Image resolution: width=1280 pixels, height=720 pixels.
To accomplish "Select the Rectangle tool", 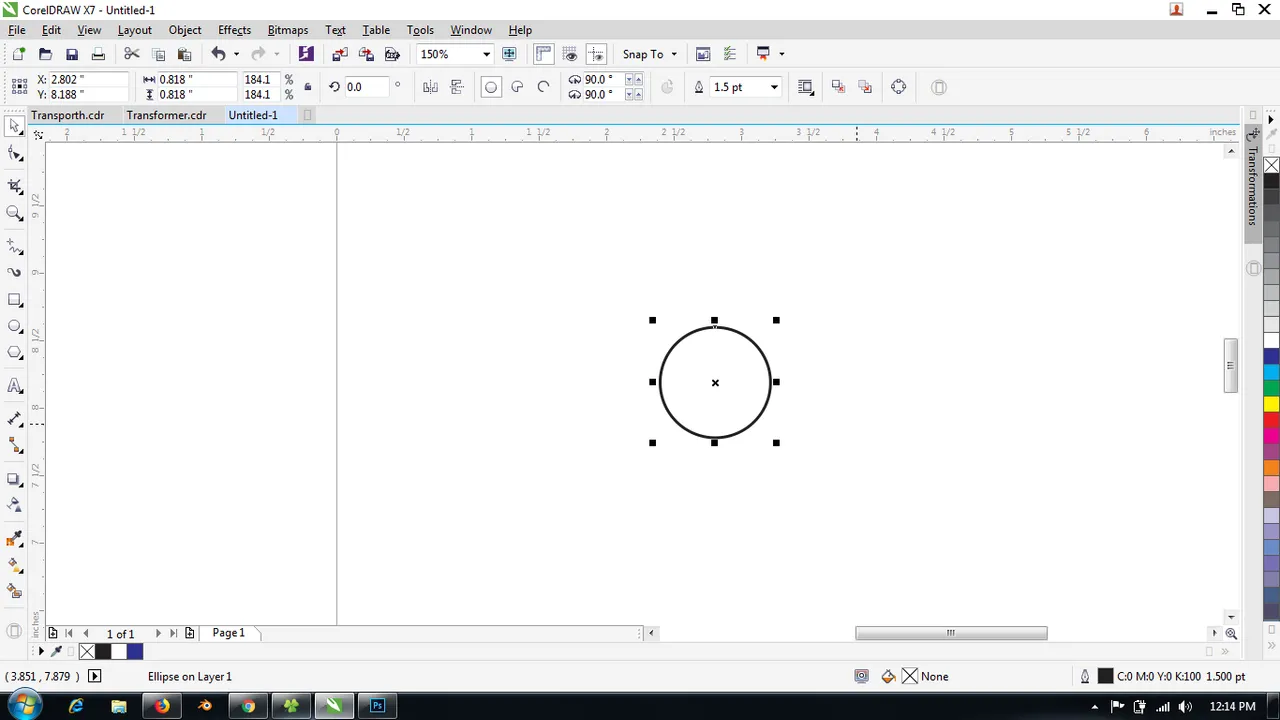I will 14,300.
